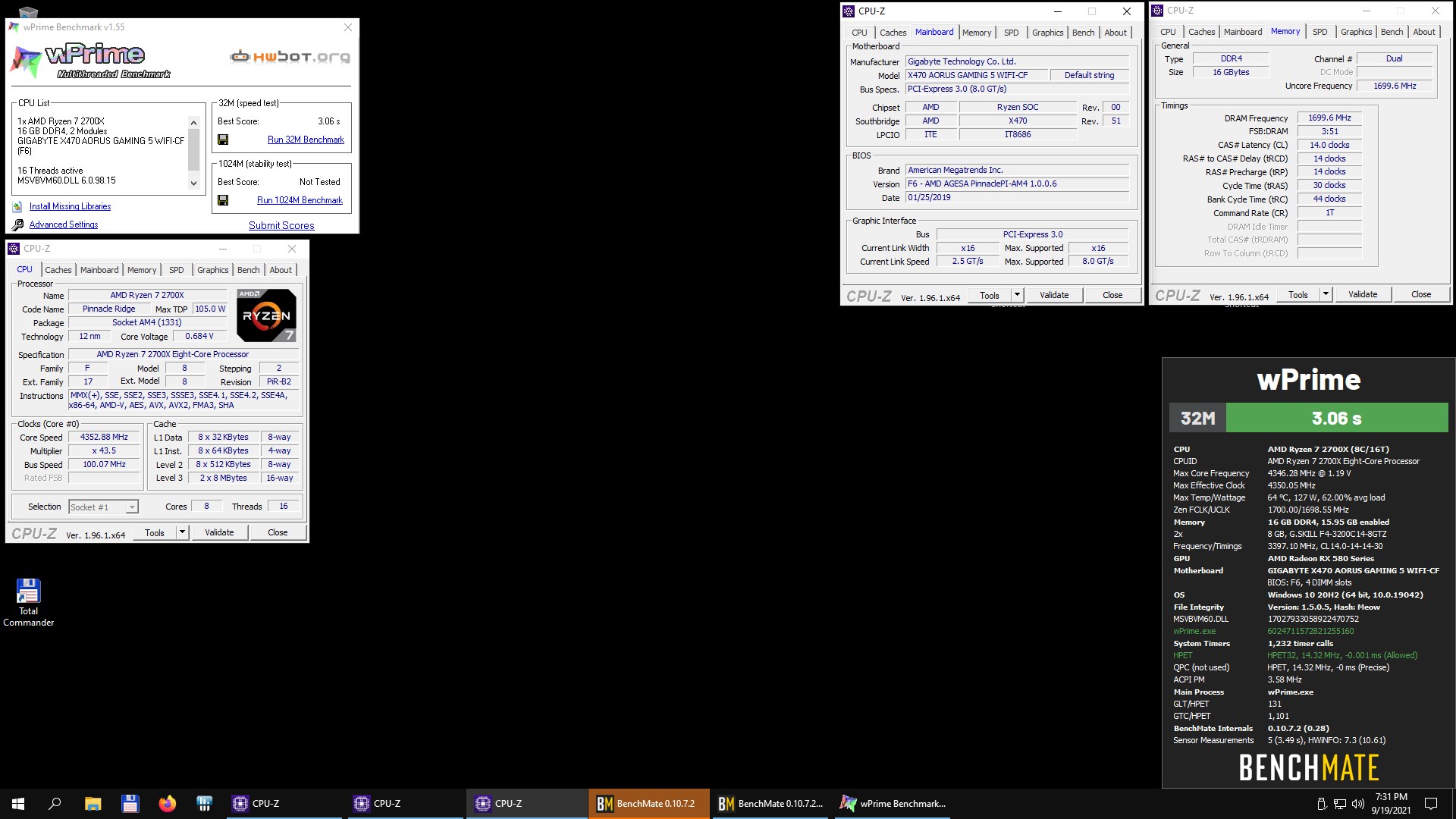Click the USB device tray icon
1456x819 pixels.
(1322, 804)
